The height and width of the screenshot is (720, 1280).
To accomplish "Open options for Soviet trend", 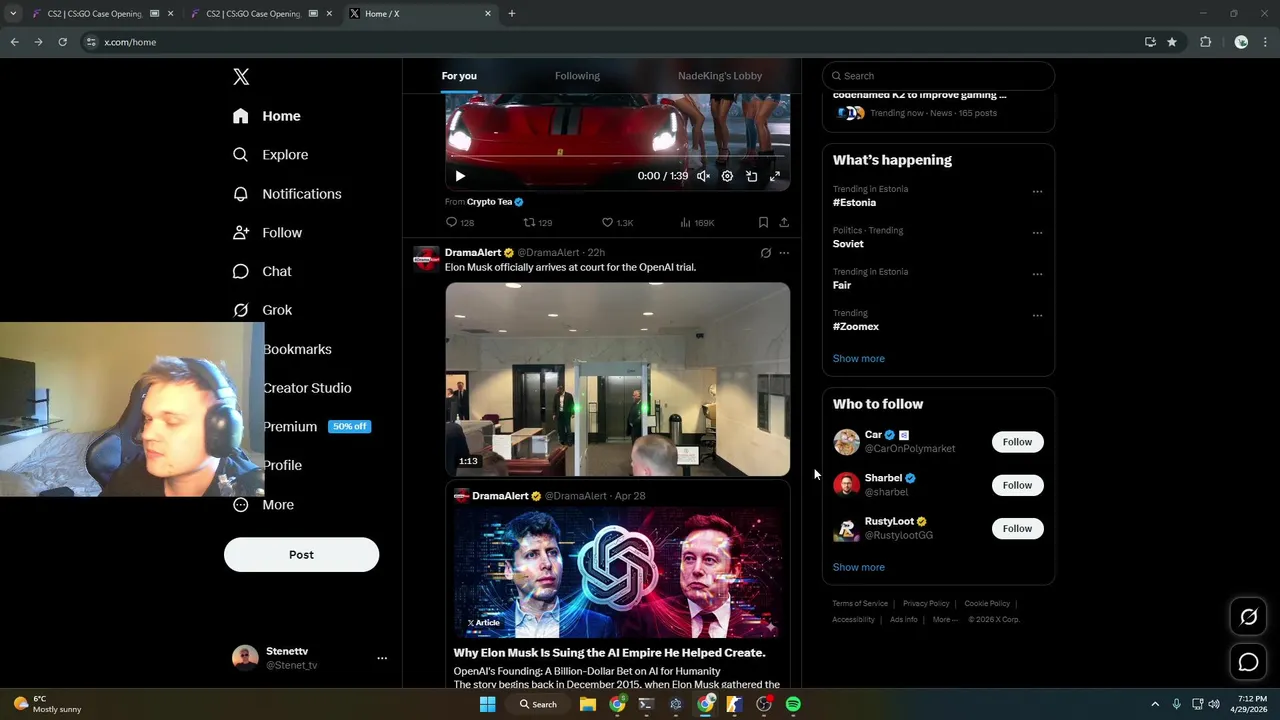I will (1037, 232).
